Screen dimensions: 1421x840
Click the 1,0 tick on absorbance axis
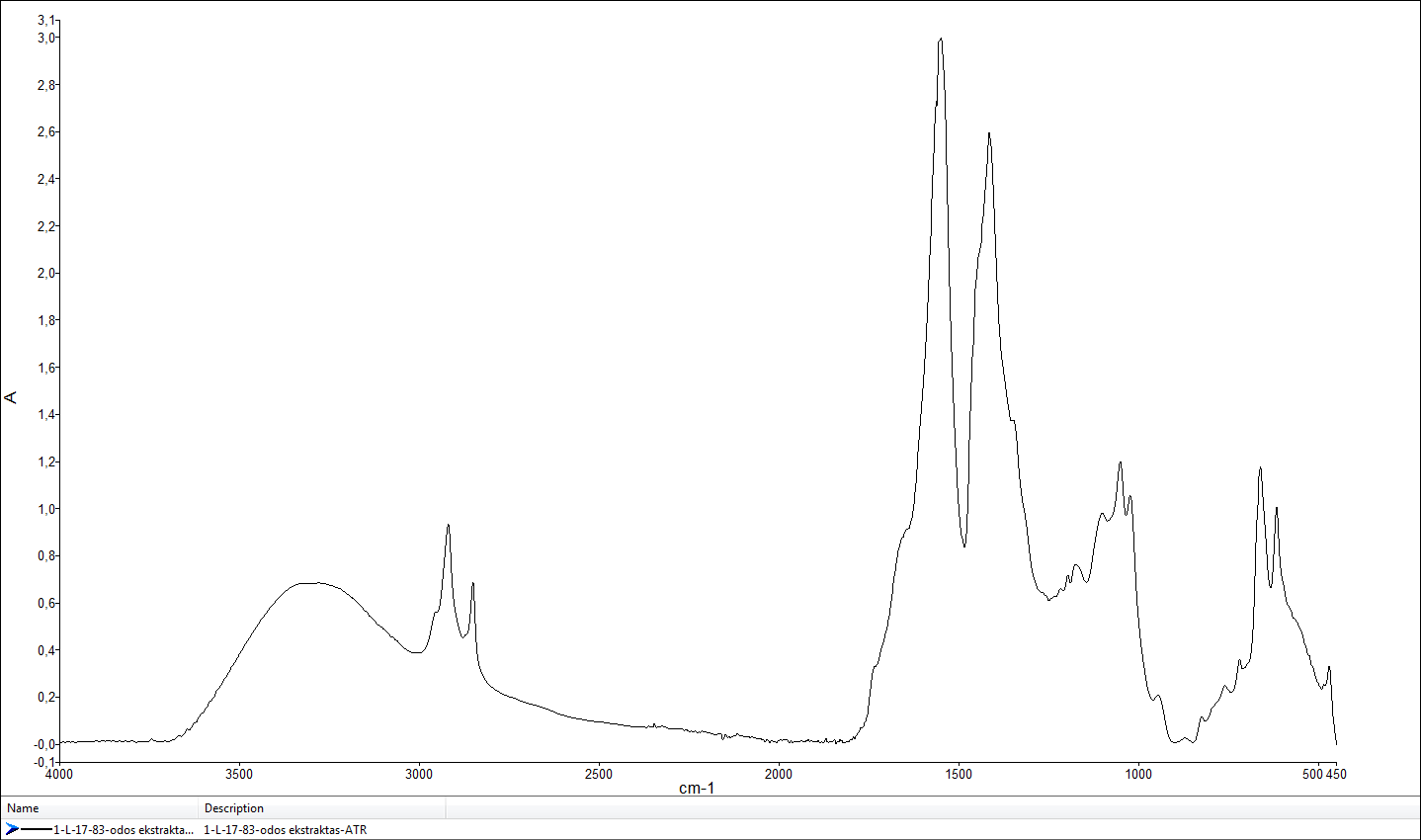(x=45, y=509)
